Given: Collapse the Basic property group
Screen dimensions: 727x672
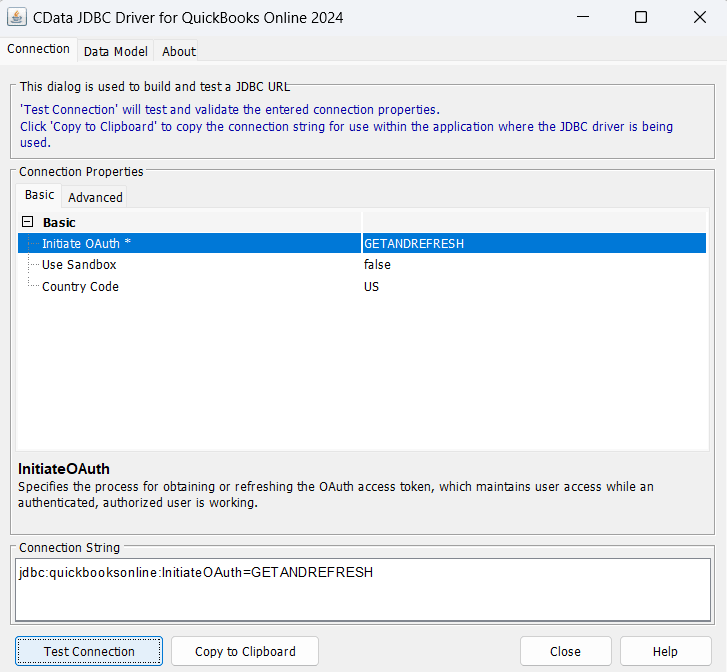Looking at the screenshot, I should click(x=28, y=222).
